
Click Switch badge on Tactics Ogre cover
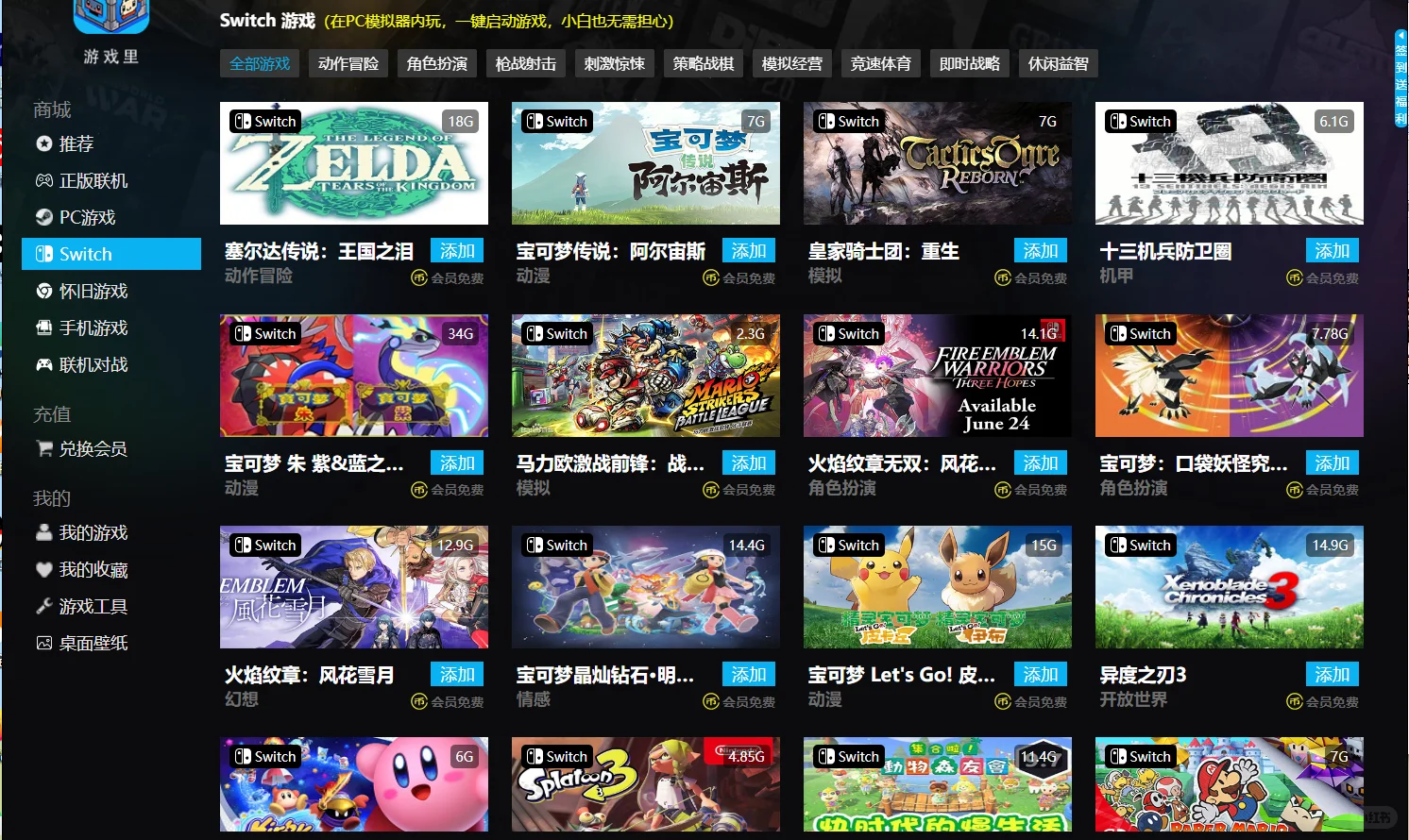click(849, 121)
